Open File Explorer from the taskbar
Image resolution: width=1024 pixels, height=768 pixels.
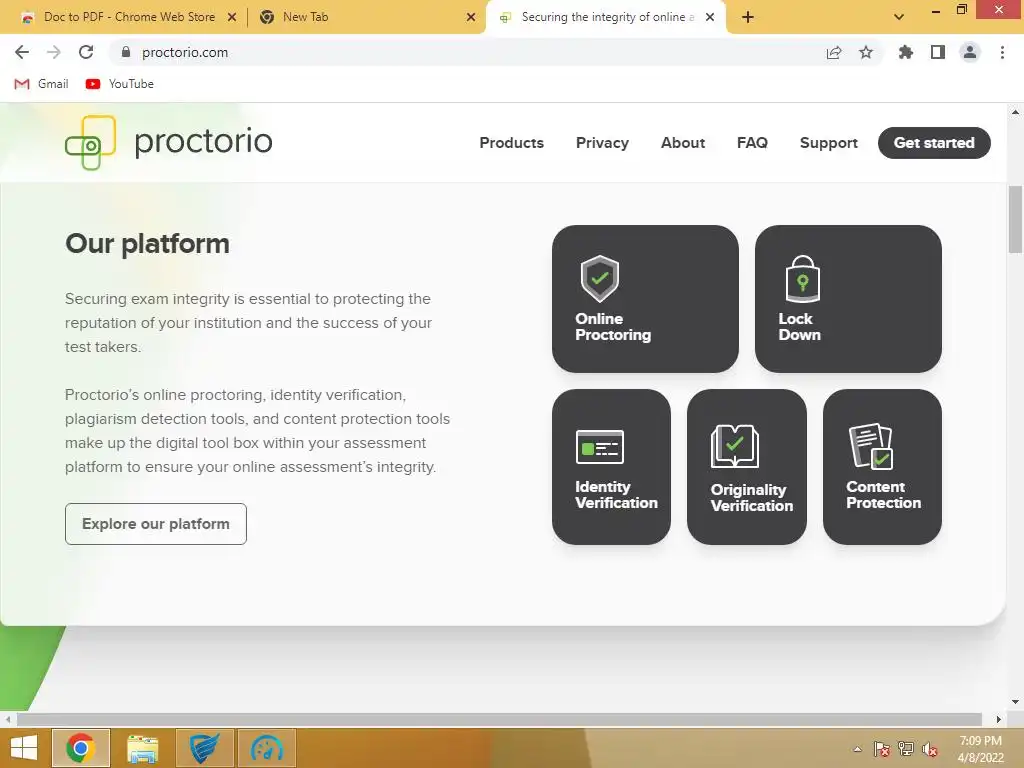142,748
